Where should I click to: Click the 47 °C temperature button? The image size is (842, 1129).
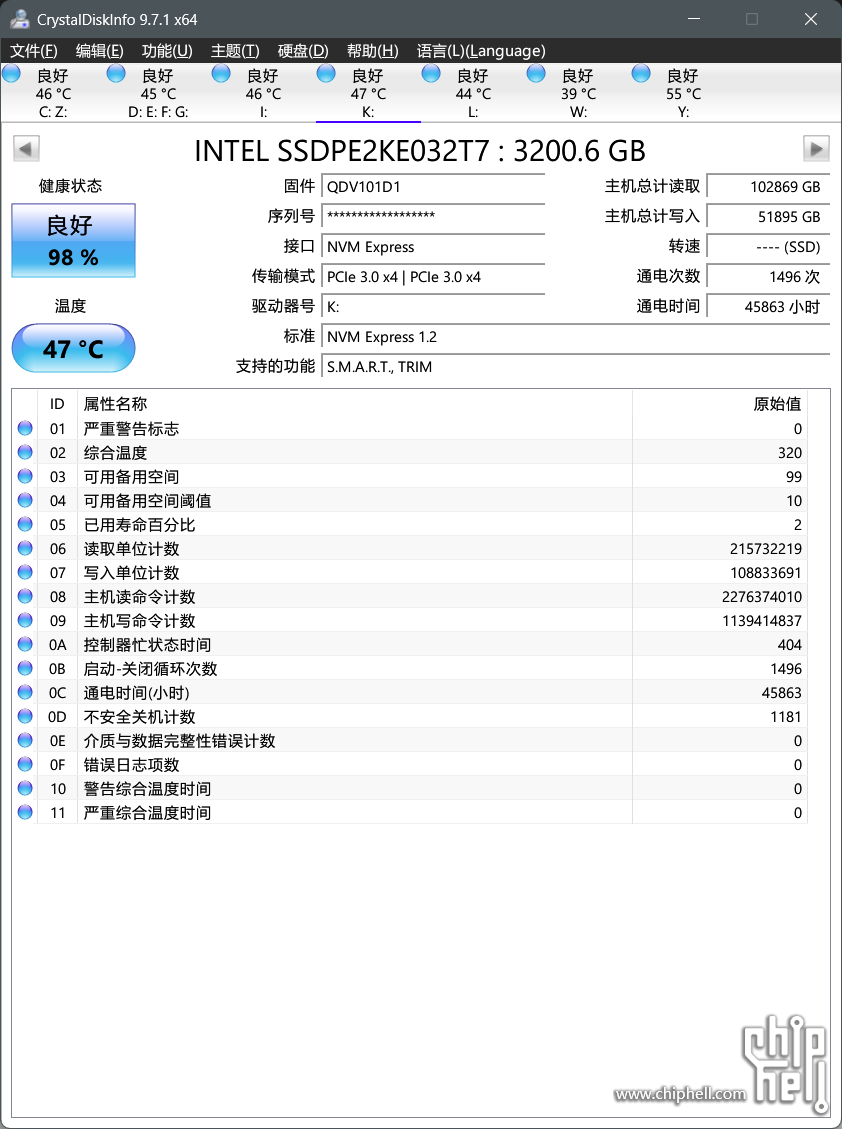(73, 349)
